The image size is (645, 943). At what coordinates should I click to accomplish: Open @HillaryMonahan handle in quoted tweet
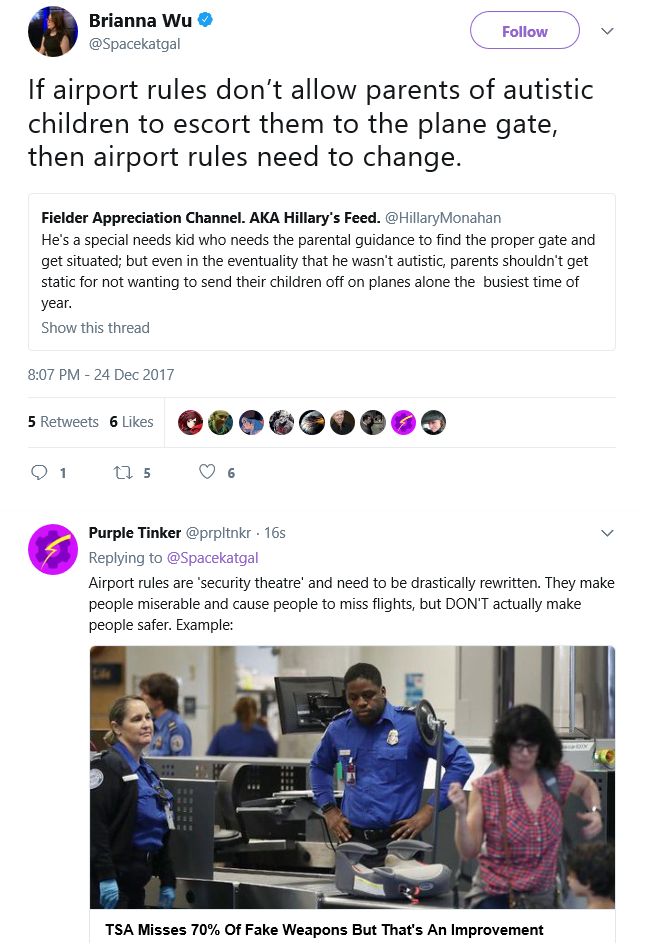click(x=443, y=218)
